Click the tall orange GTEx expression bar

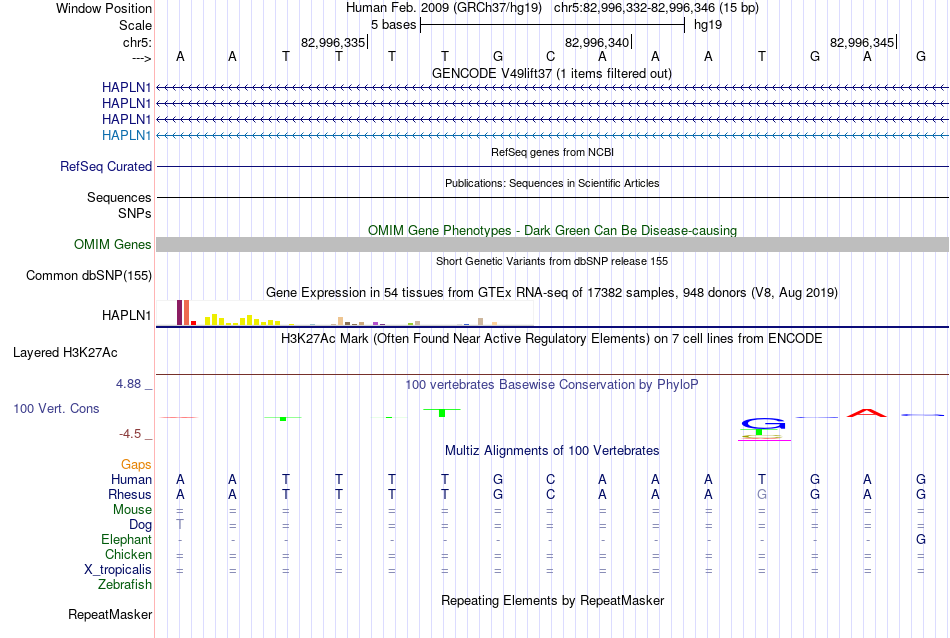(187, 312)
